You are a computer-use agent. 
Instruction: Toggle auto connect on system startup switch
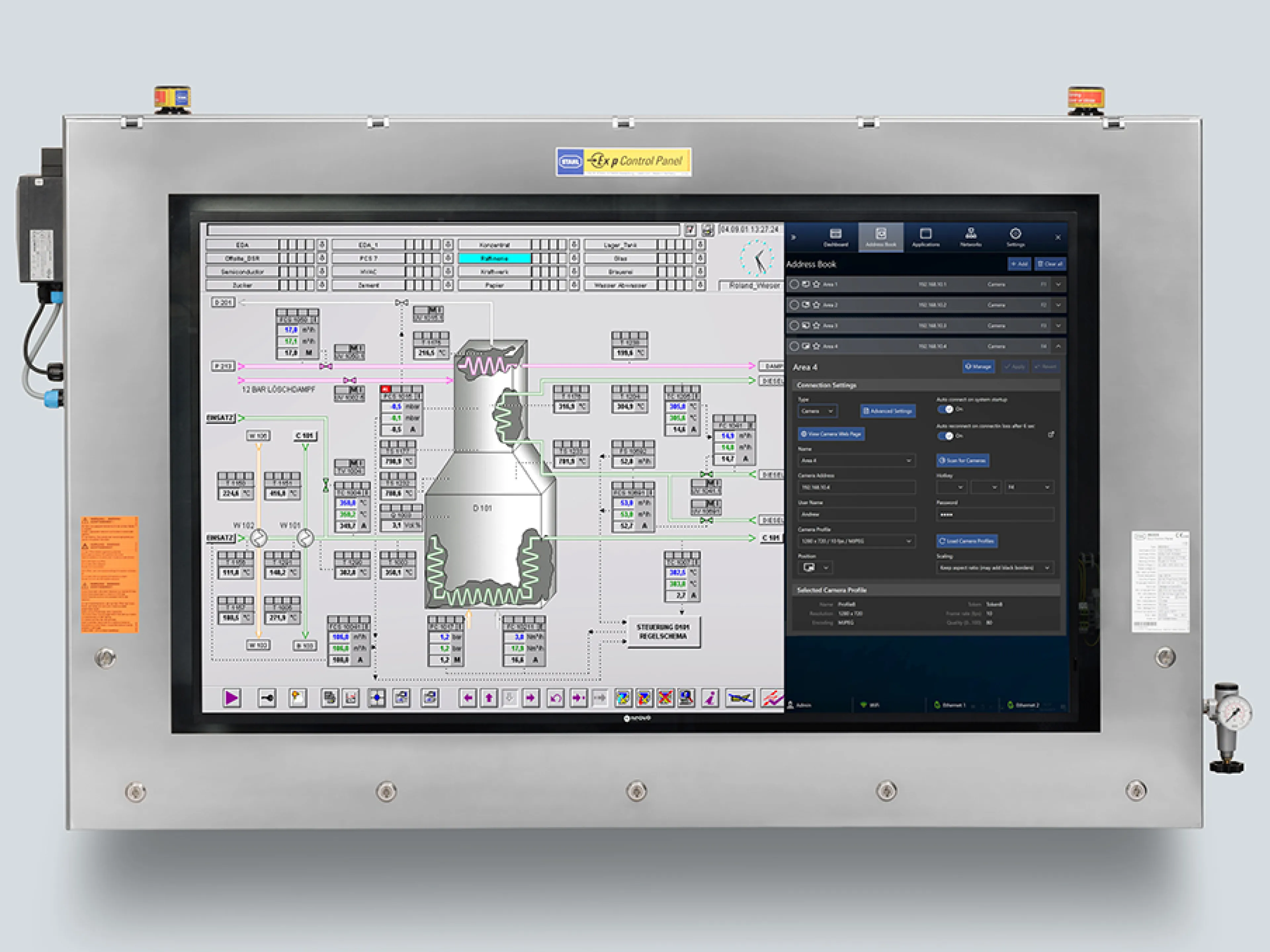(945, 409)
